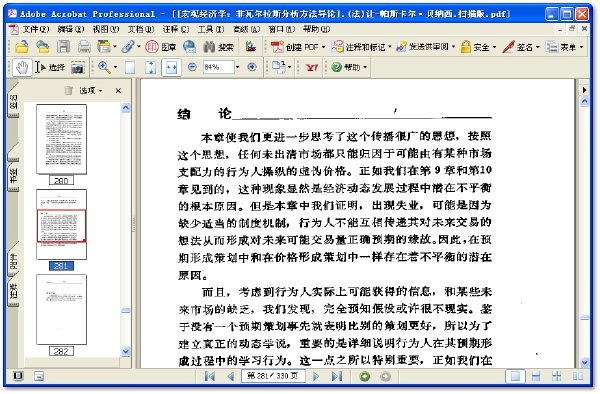Click the Zoom out minus button
This screenshot has width=600, height=394.
[x=192, y=67]
